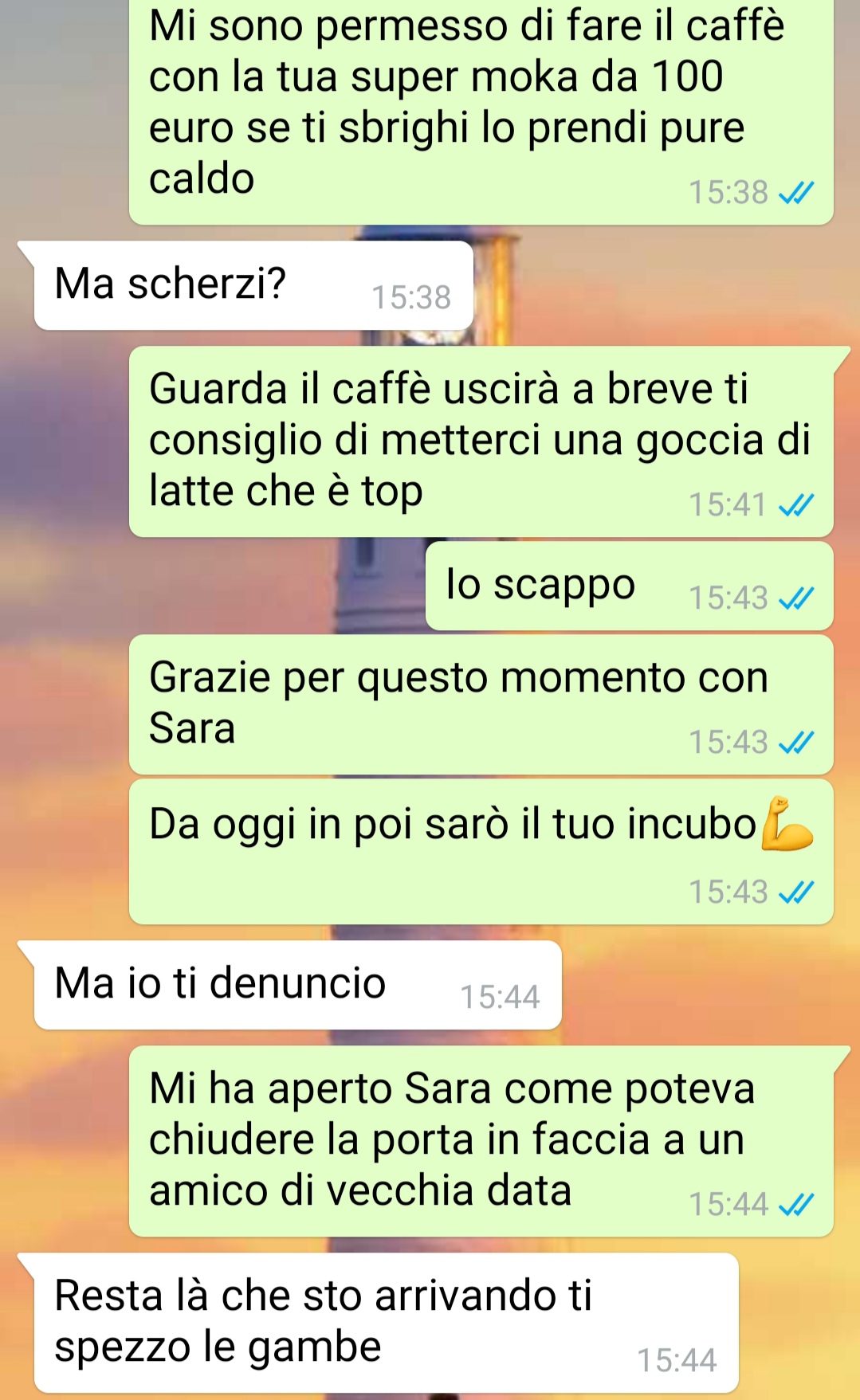
Task: Tap read receipt ticks on 'Io scappo'
Action: coord(796,598)
